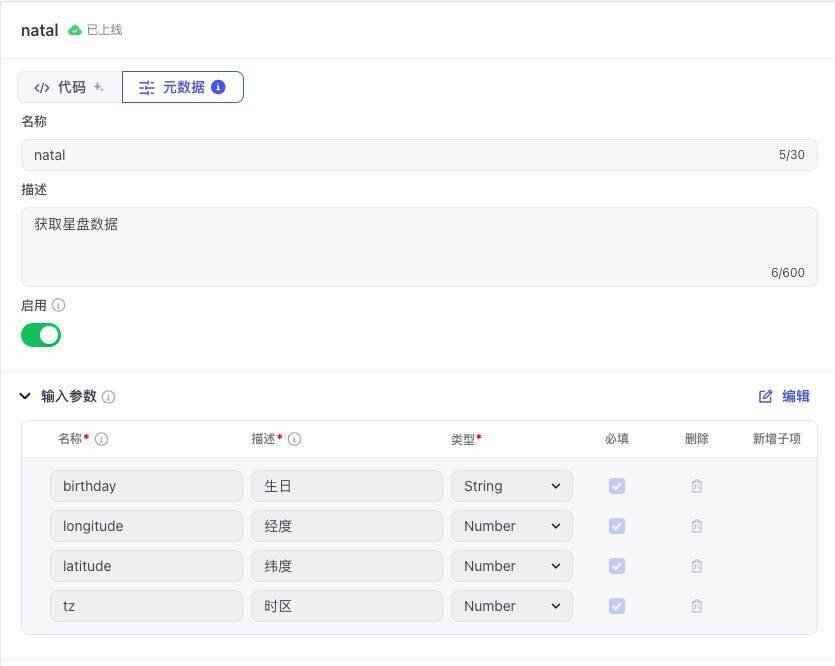This screenshot has width=835, height=666.
Task: Toggle the 启用 switch off
Action: click(41, 335)
